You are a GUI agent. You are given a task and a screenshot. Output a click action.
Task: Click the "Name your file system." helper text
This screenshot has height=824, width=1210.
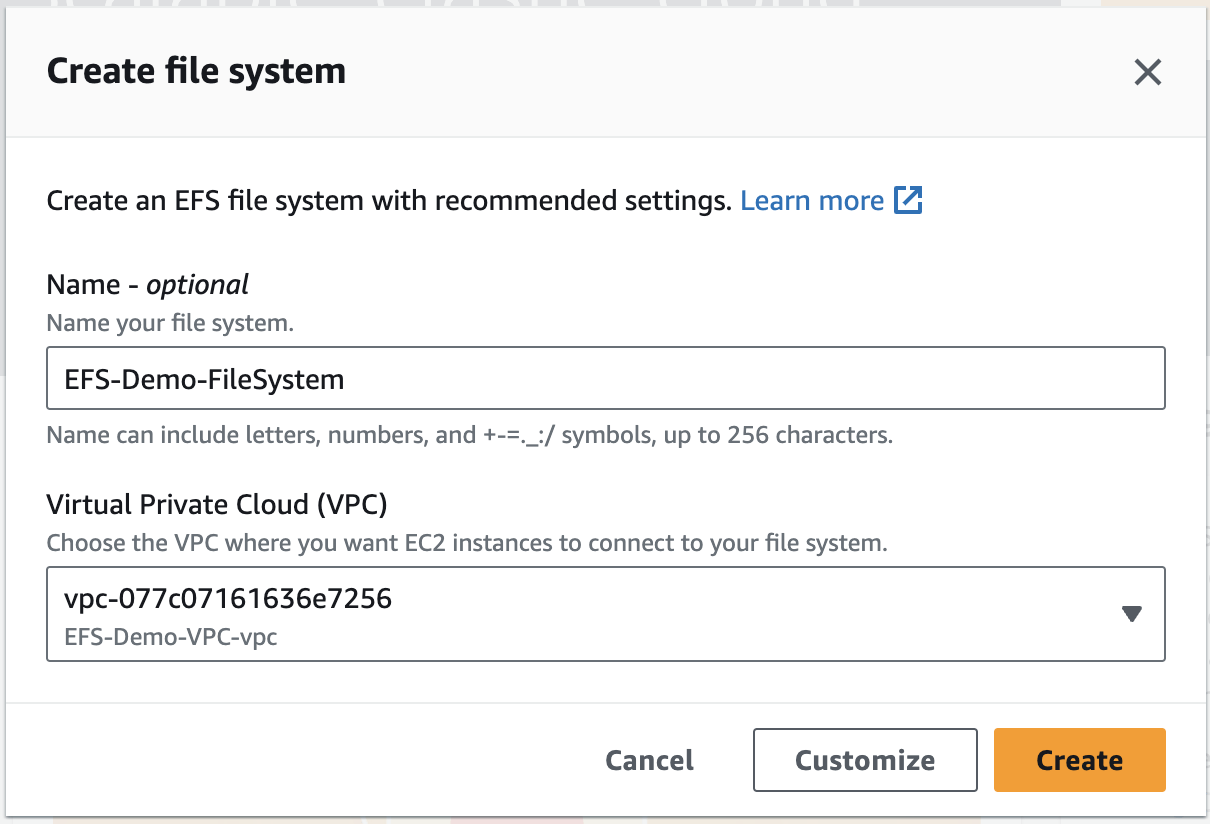(x=170, y=324)
